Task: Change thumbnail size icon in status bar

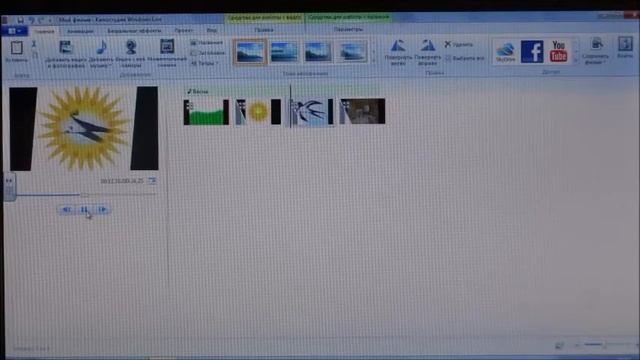Action: 560,345
